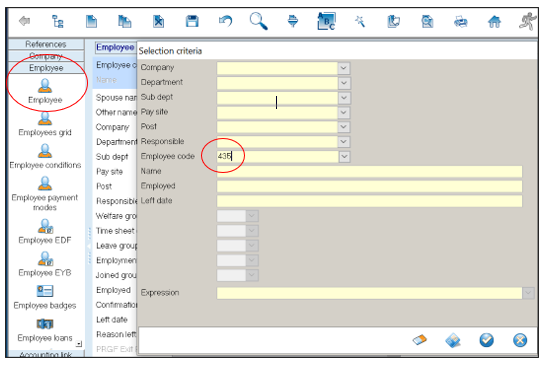Click the Company criteria input field
This screenshot has height=365, width=545.
pos(277,68)
